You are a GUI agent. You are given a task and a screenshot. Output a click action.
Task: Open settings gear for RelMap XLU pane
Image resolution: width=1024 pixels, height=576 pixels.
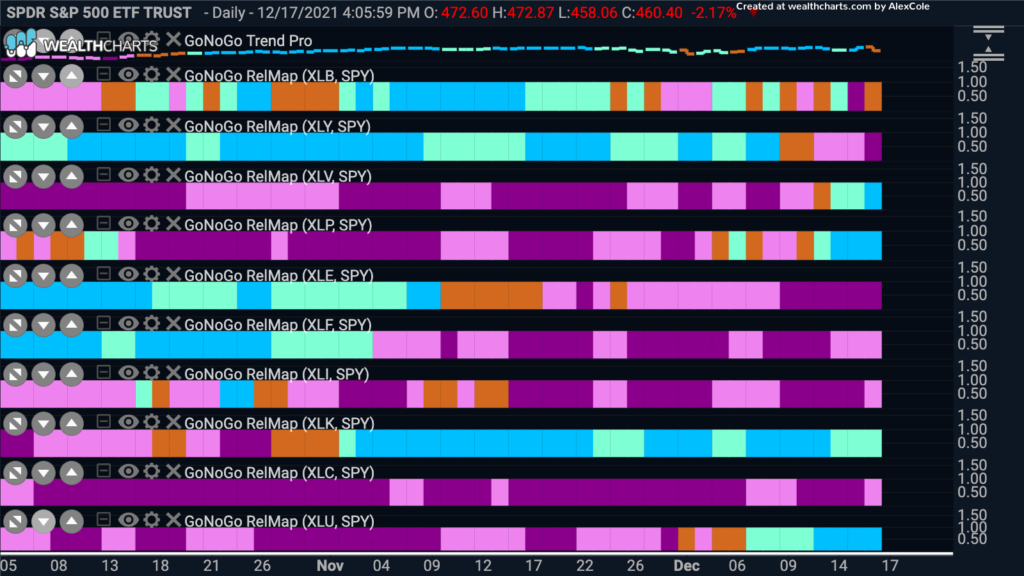[x=152, y=520]
